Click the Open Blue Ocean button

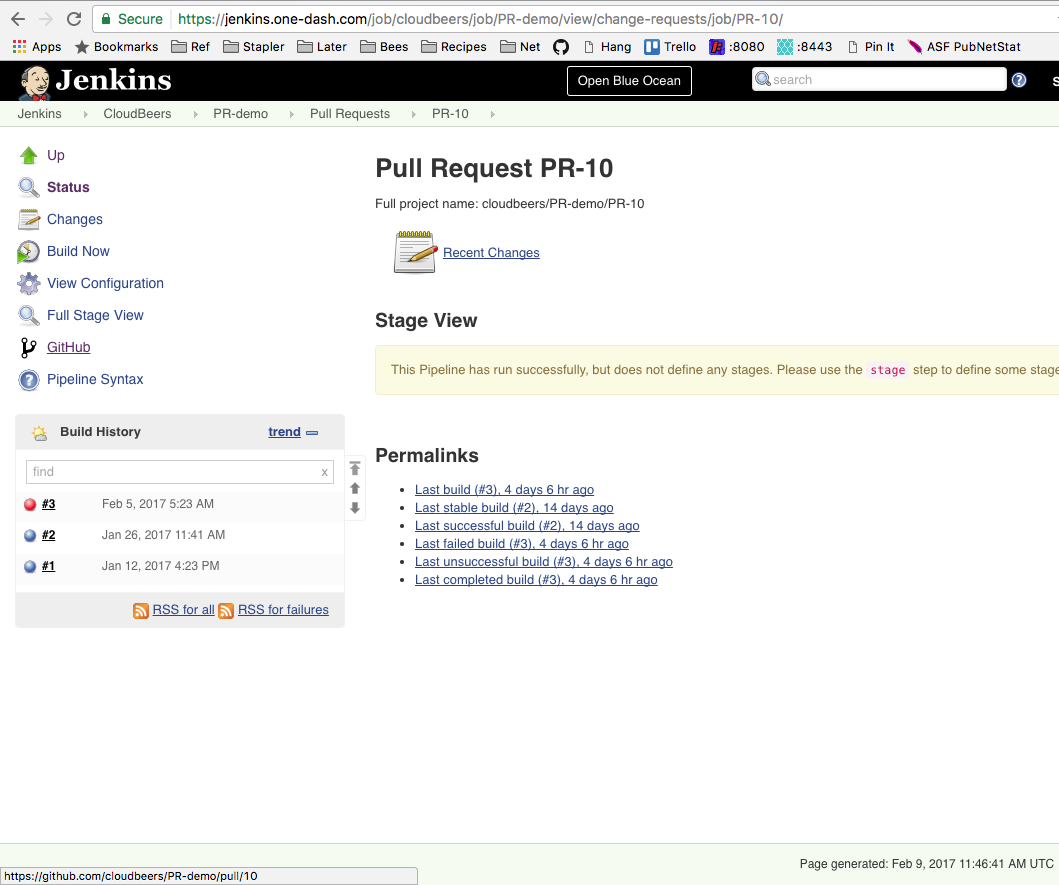coord(629,81)
